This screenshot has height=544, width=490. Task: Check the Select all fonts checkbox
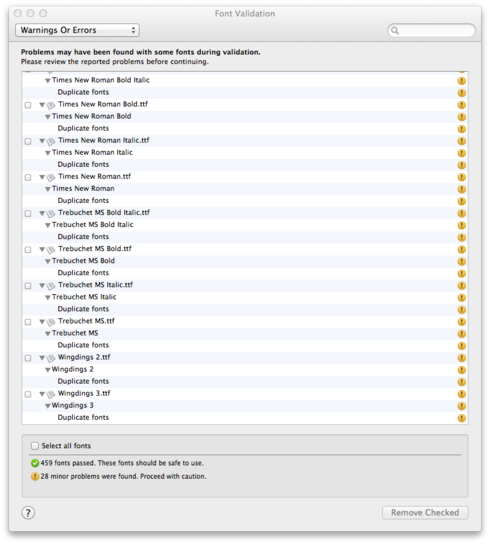[35, 445]
